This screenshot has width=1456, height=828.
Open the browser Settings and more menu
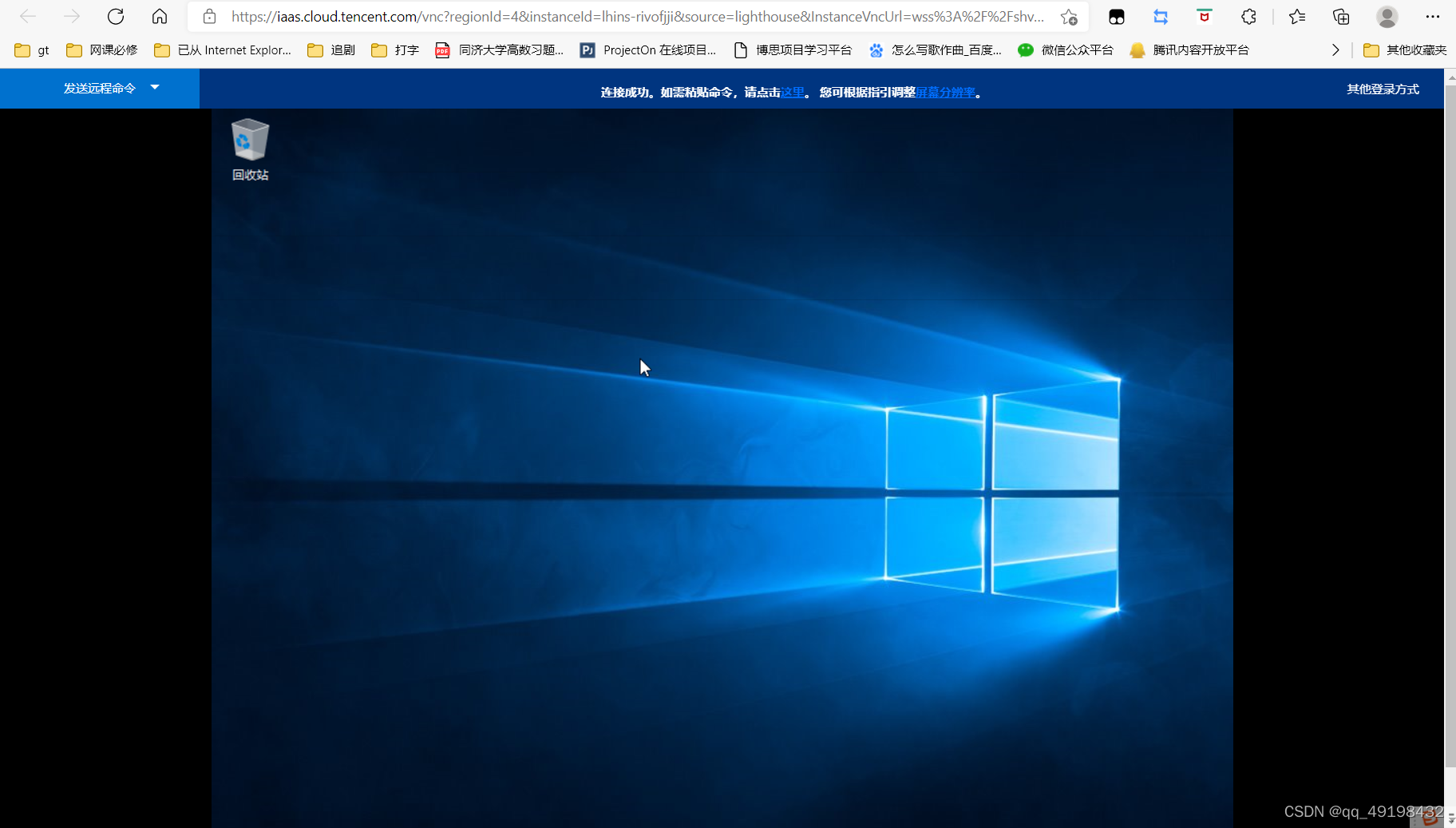coord(1433,17)
